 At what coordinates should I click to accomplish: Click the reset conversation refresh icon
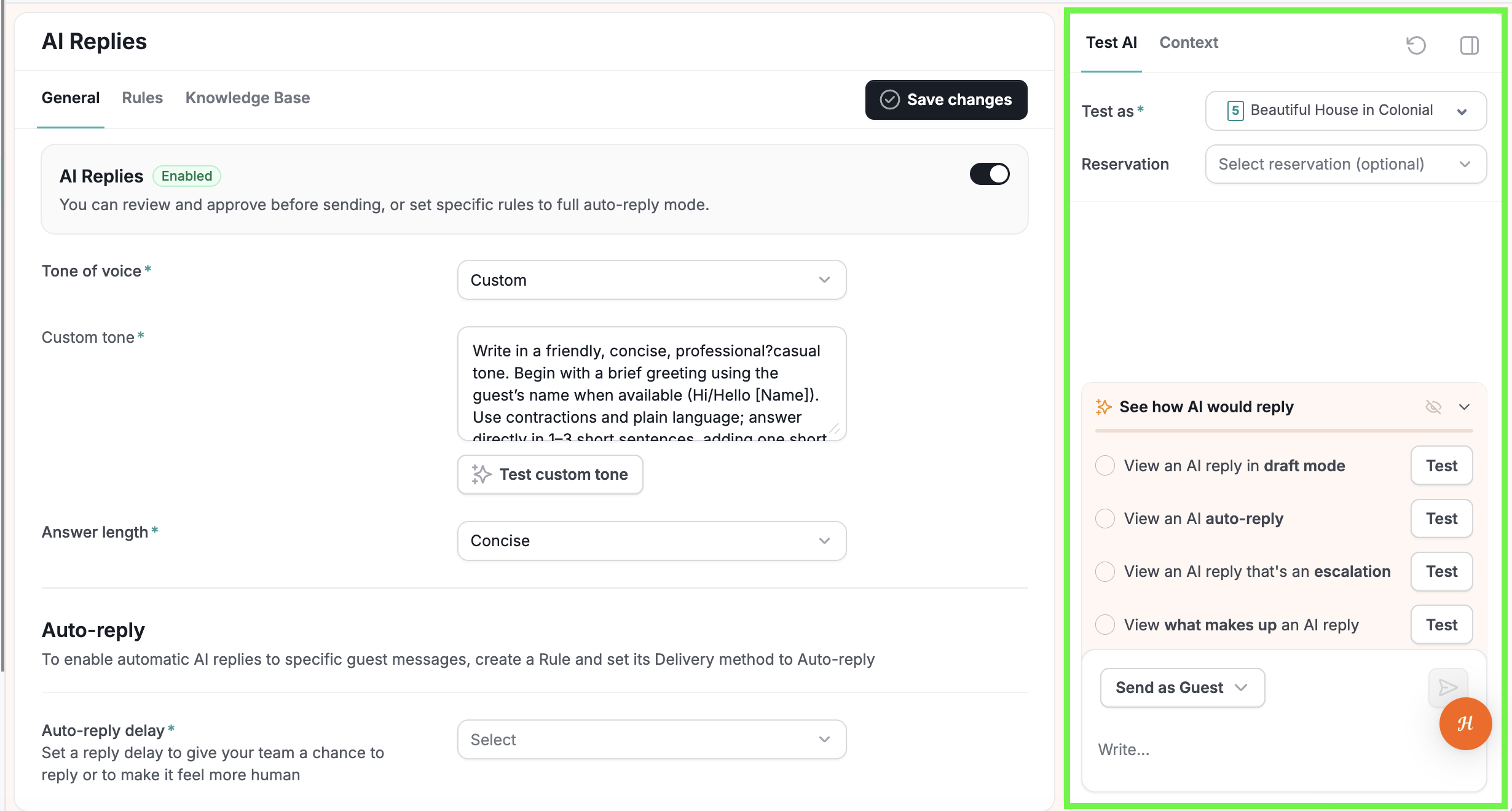click(1416, 45)
